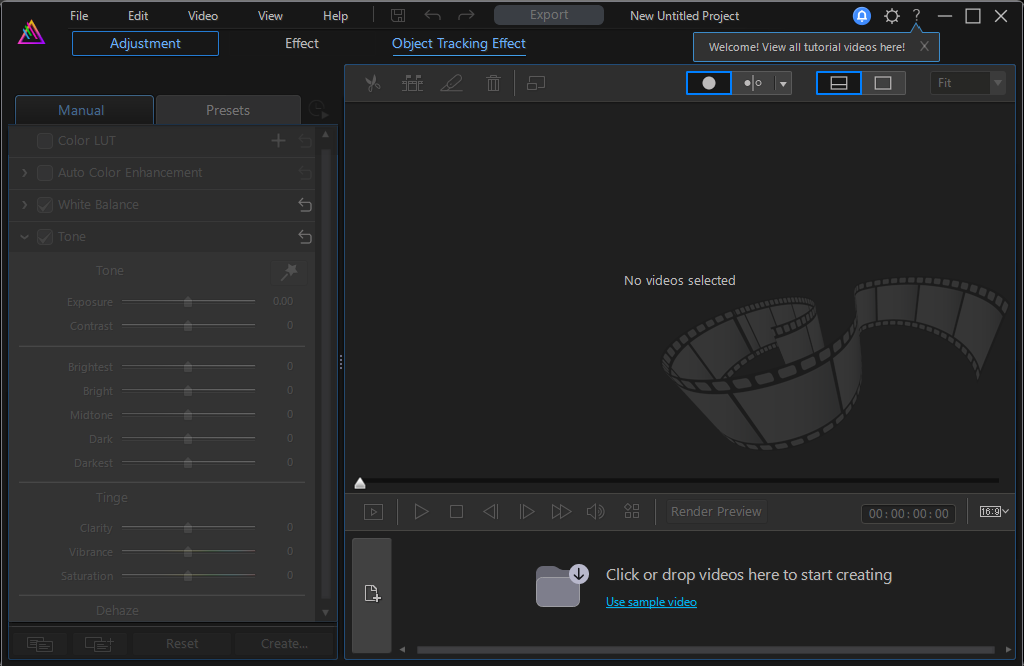Click the volume speaker icon
The height and width of the screenshot is (666, 1024).
tap(595, 512)
